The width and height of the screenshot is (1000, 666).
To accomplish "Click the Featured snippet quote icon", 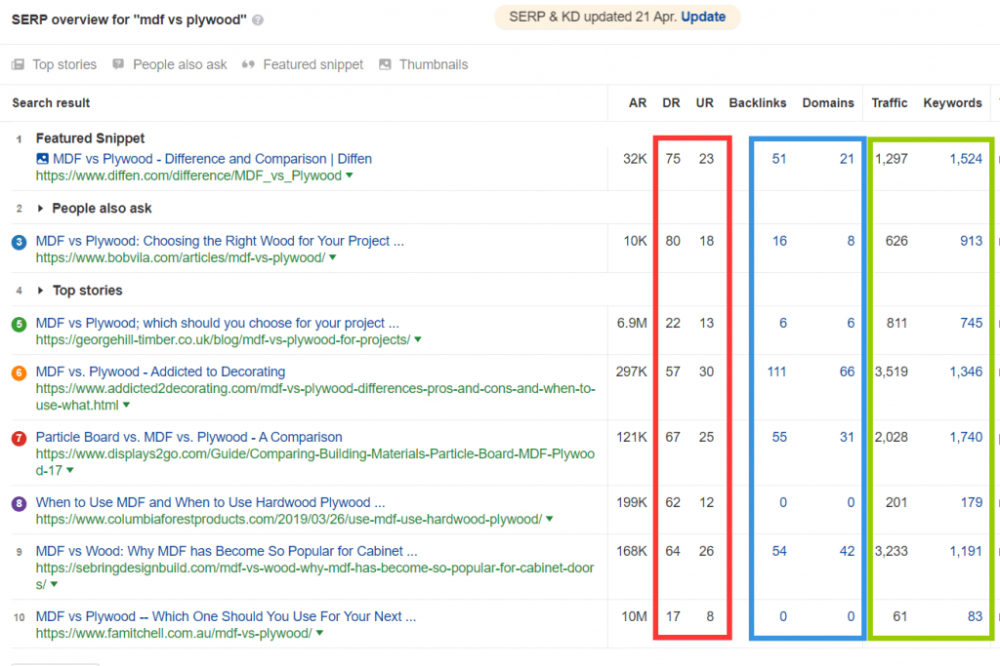I will pos(249,65).
